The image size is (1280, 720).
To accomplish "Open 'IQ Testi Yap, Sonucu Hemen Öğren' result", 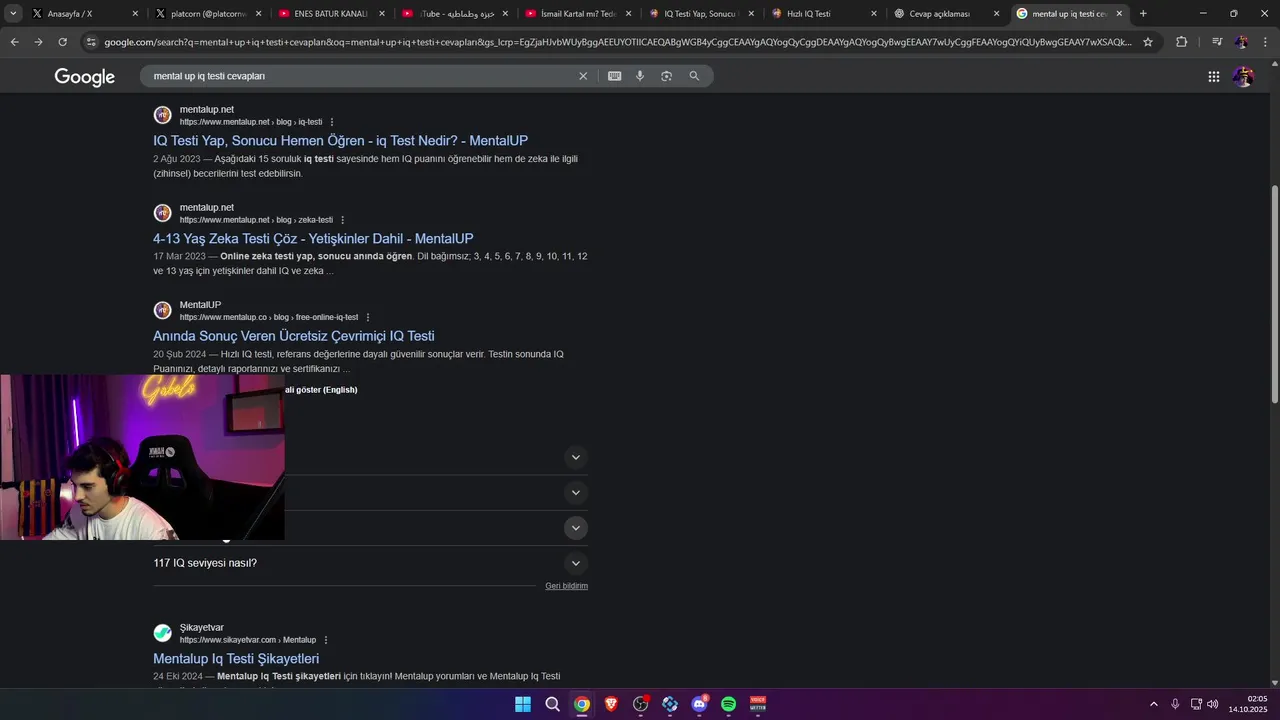I will (340, 141).
